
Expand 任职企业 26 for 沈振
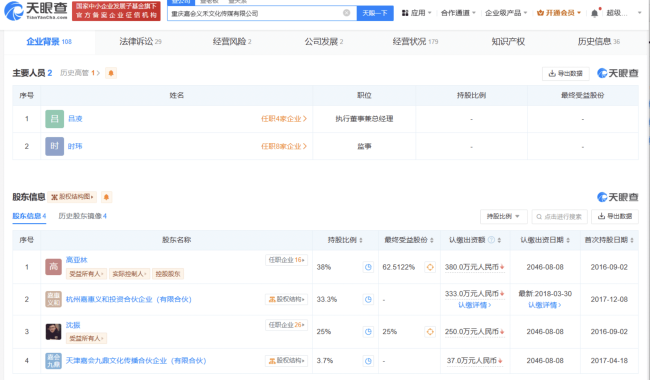(x=286, y=325)
